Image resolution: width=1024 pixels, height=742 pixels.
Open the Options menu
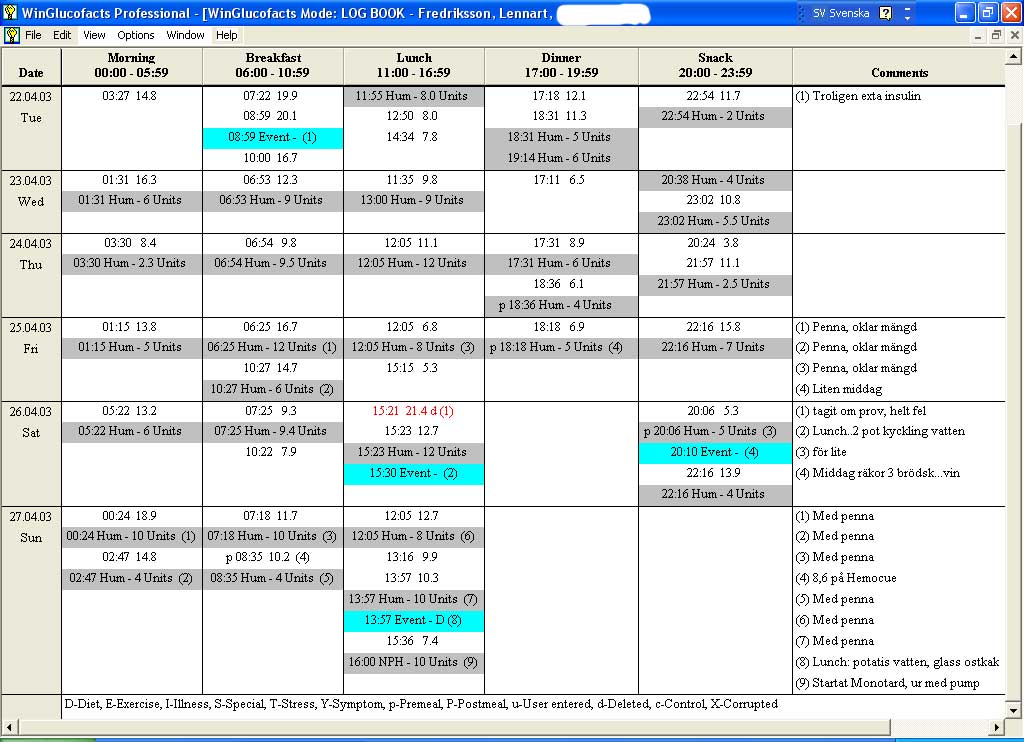(136, 35)
